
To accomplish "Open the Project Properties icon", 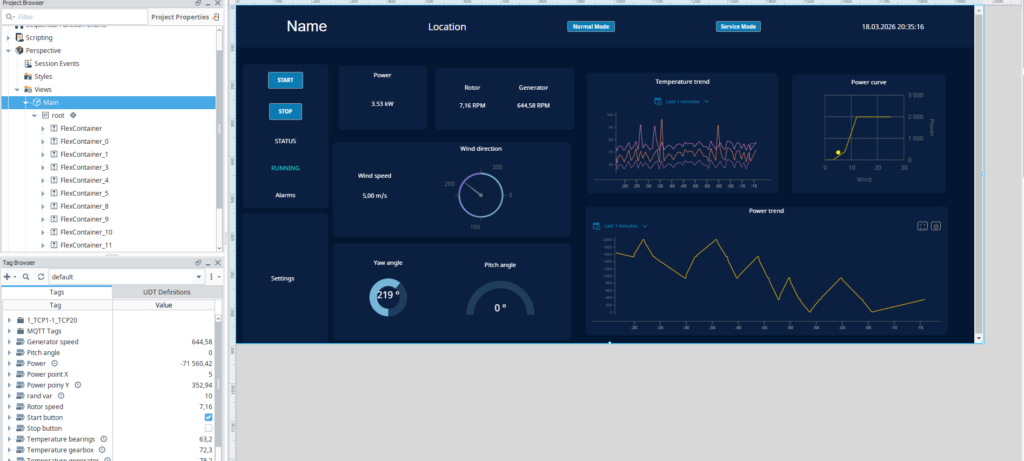I will point(216,17).
